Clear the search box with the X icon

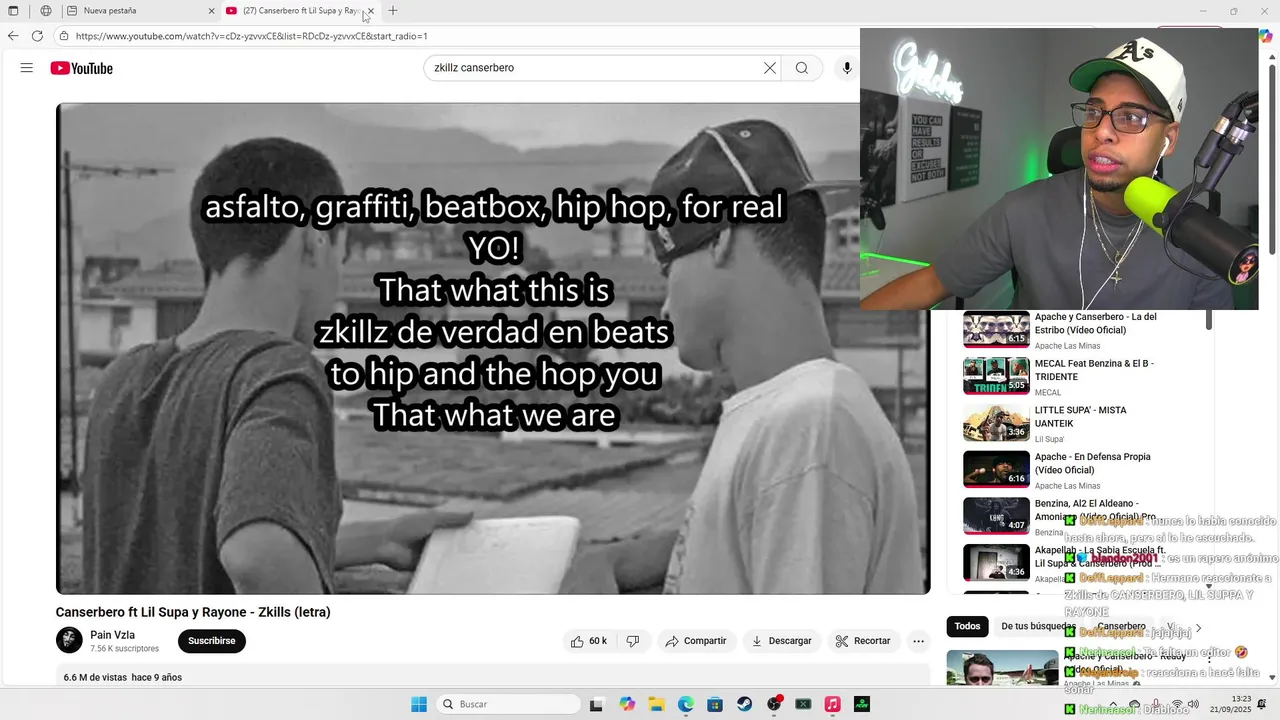pos(769,68)
